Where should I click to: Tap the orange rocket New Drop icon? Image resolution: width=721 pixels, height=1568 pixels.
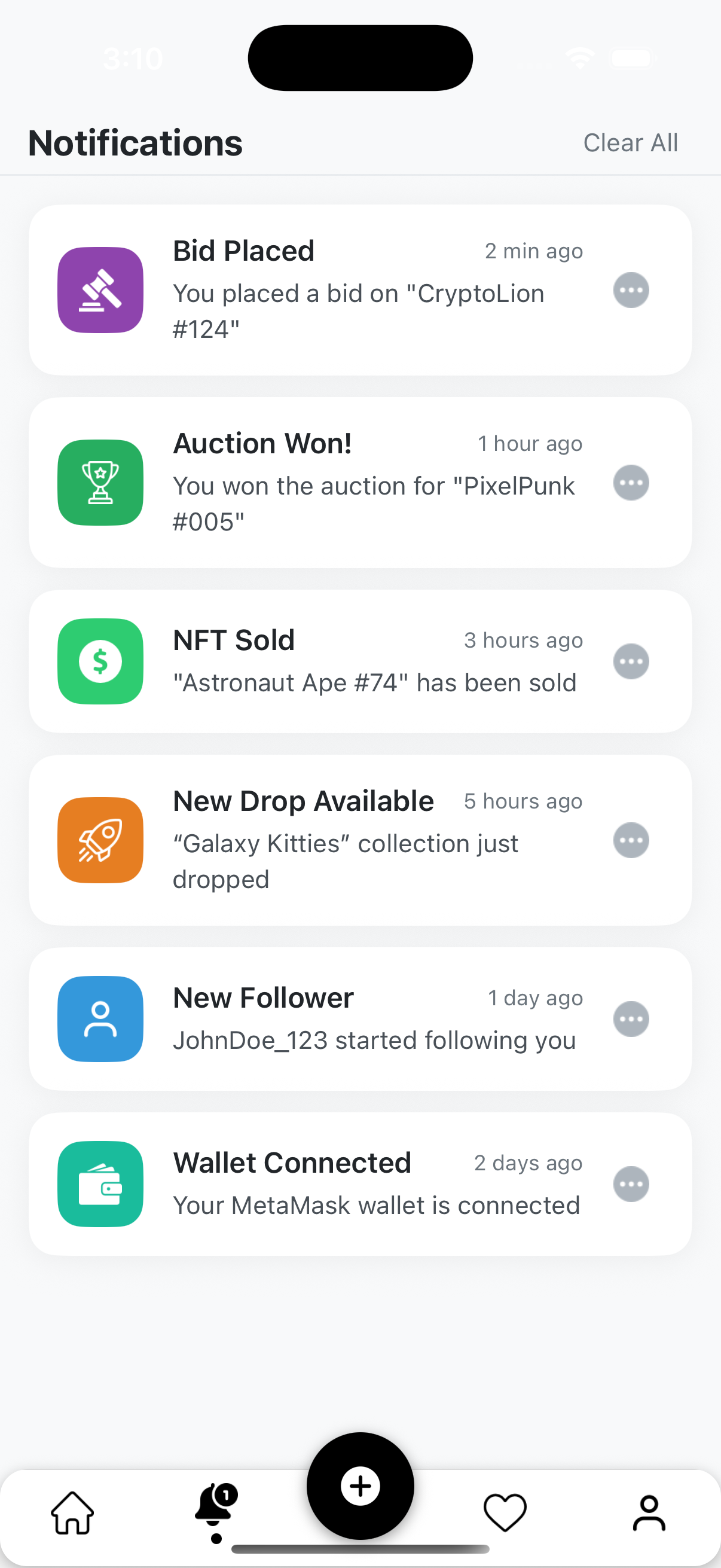coord(100,840)
